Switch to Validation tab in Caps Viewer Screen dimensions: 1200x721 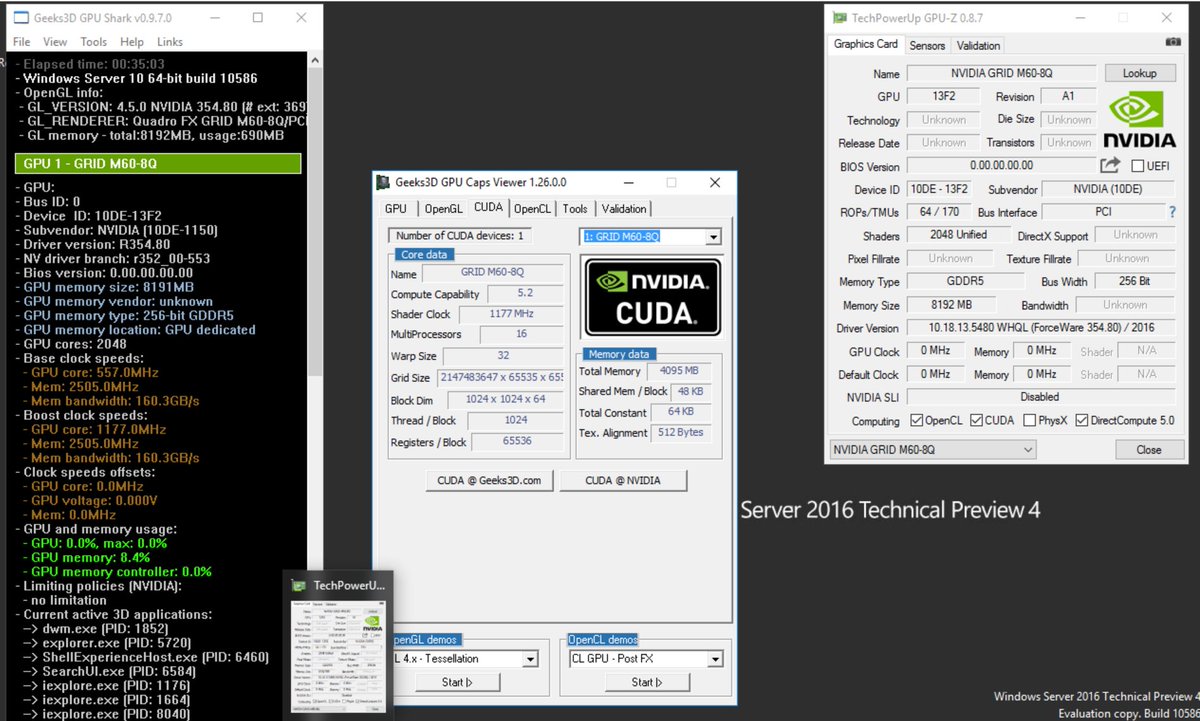click(x=623, y=209)
